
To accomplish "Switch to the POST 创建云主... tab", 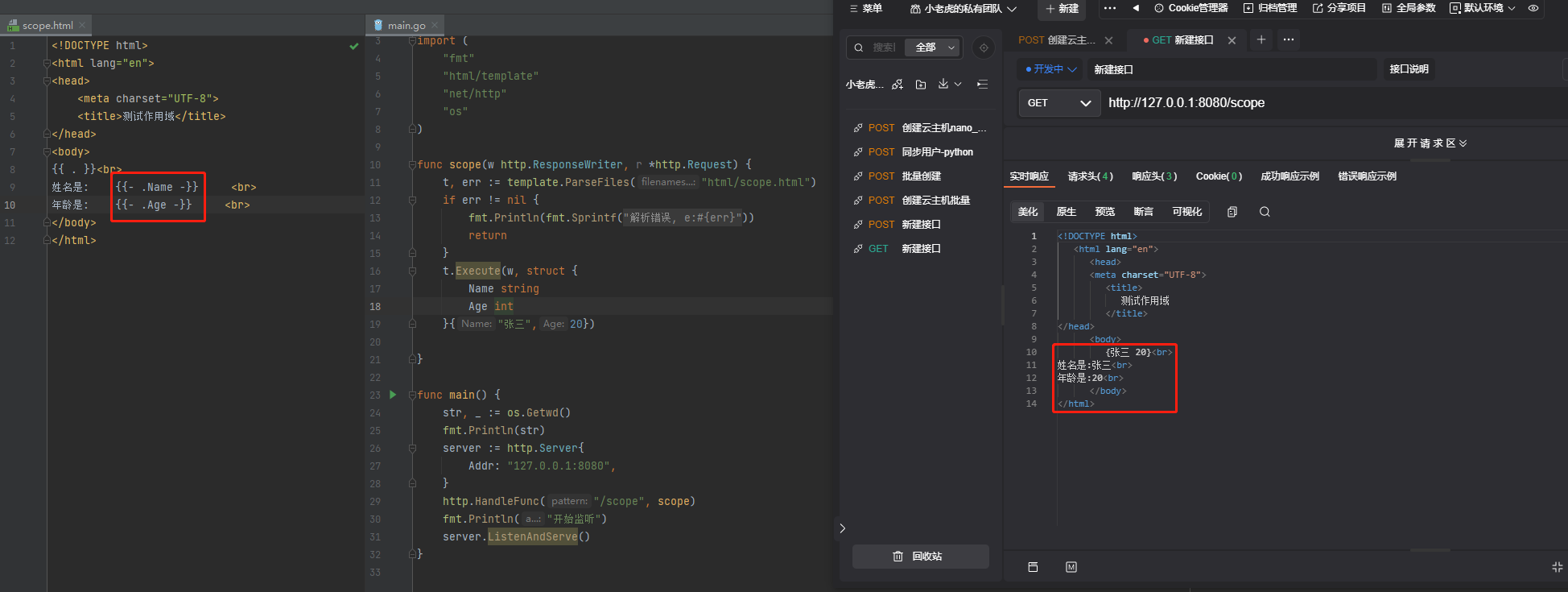I will coord(1056,40).
